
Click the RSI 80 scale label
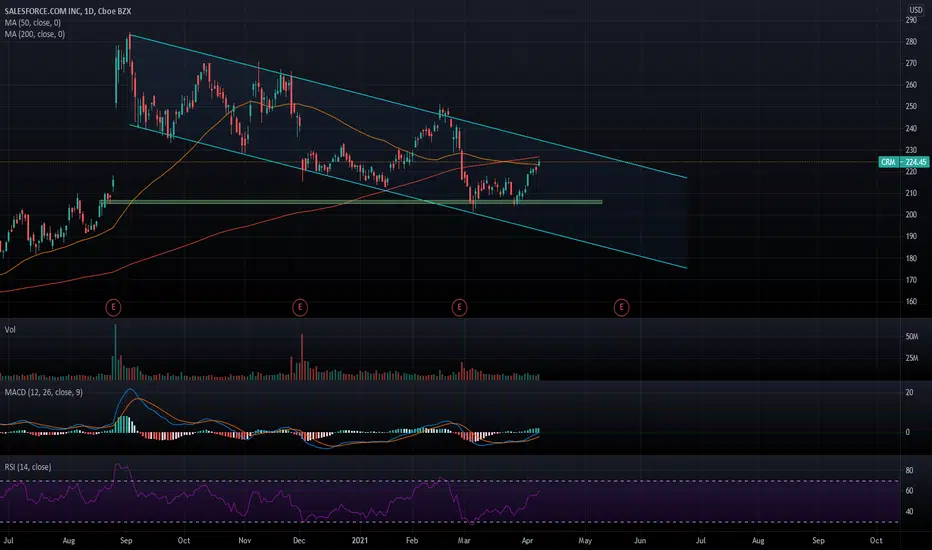pyautogui.click(x=909, y=470)
